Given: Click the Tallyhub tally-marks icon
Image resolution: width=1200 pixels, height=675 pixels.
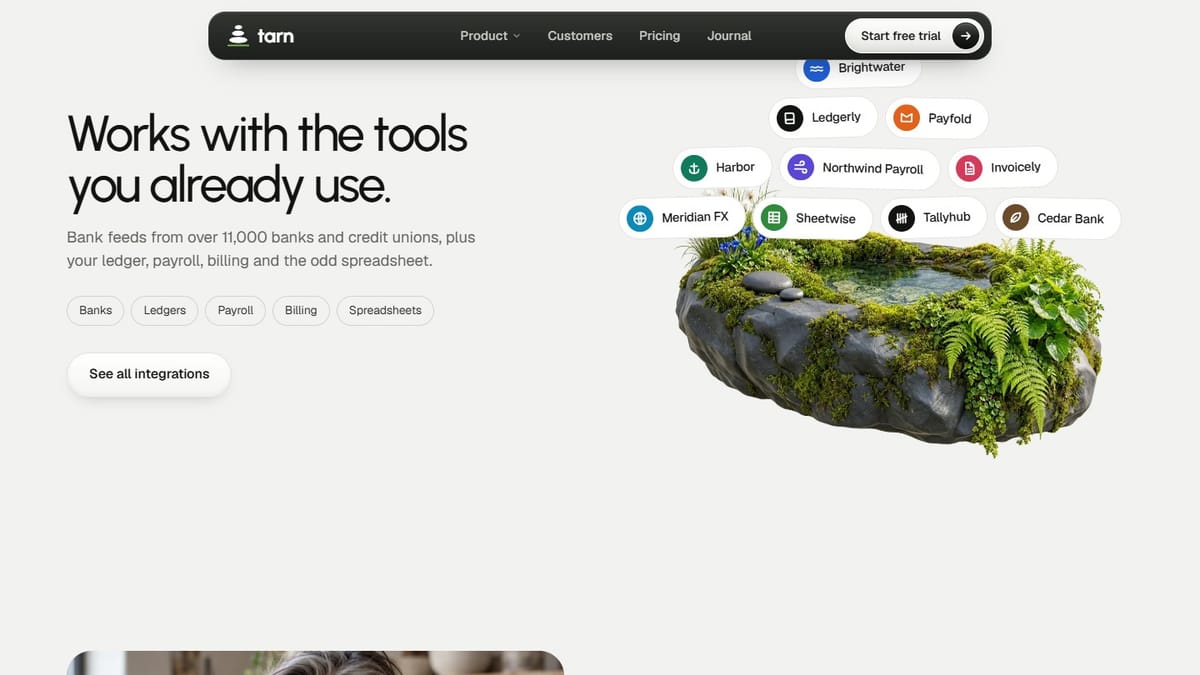Looking at the screenshot, I should [x=901, y=218].
